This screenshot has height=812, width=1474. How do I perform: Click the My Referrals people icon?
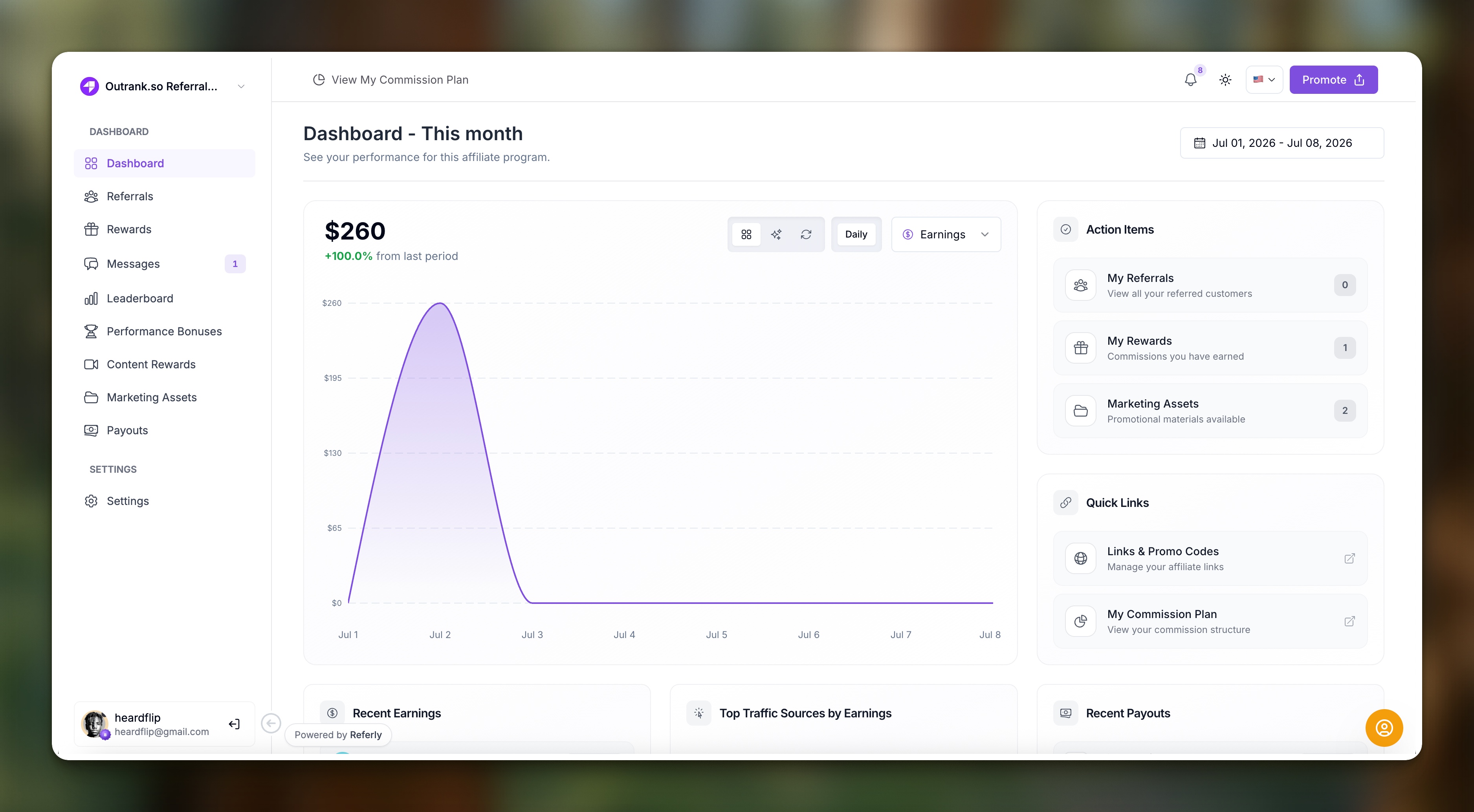click(x=1080, y=285)
